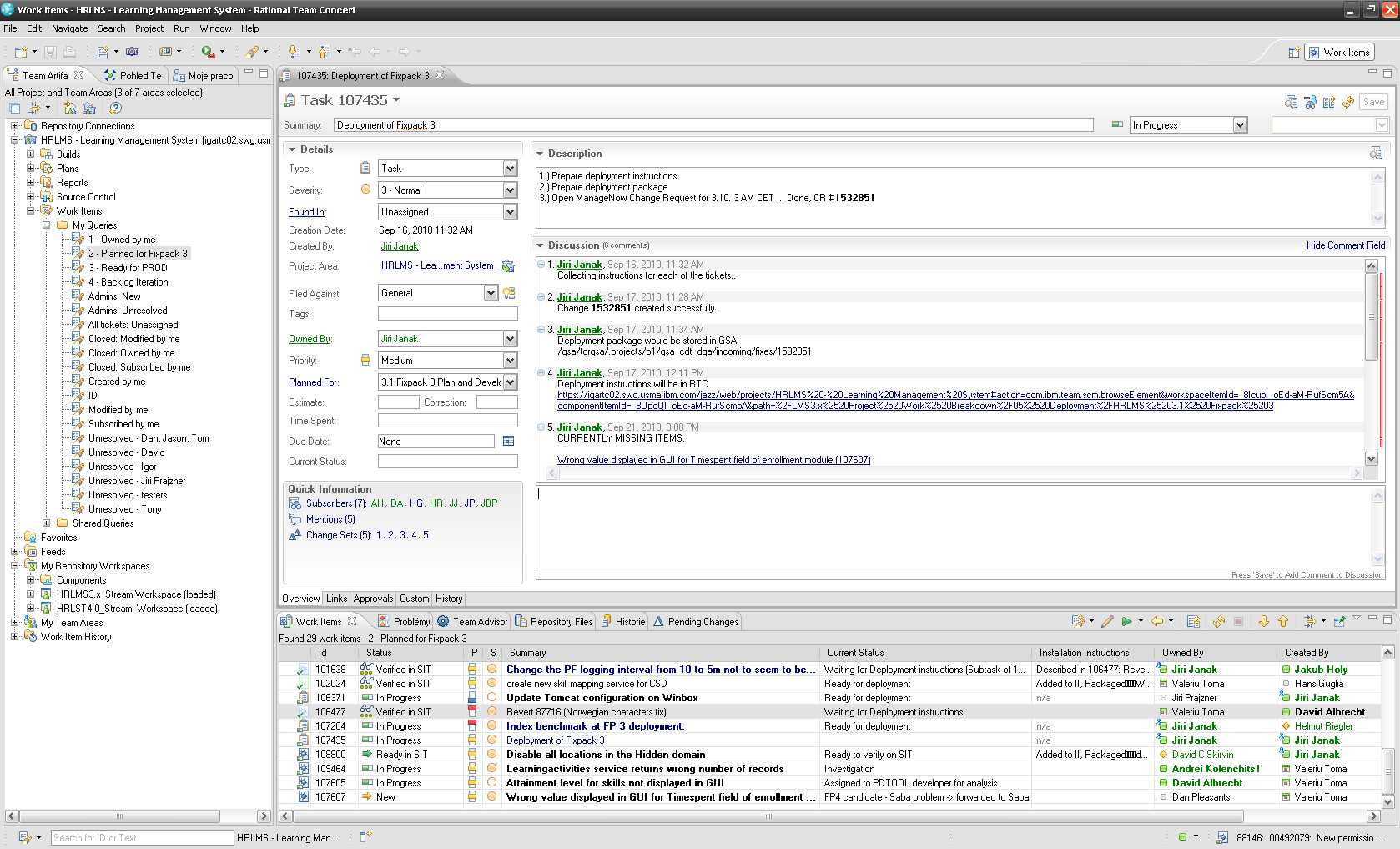
Task: Open the Project menu
Action: point(149,28)
